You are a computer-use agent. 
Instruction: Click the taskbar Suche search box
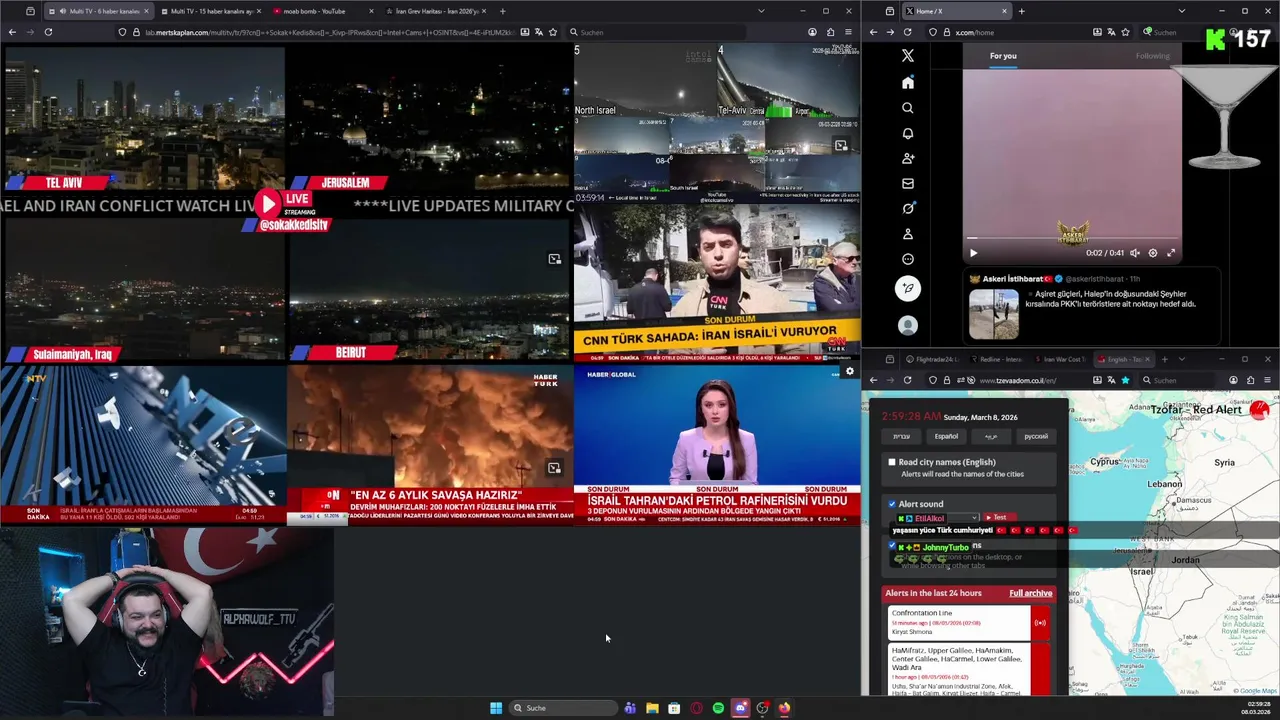(x=563, y=708)
